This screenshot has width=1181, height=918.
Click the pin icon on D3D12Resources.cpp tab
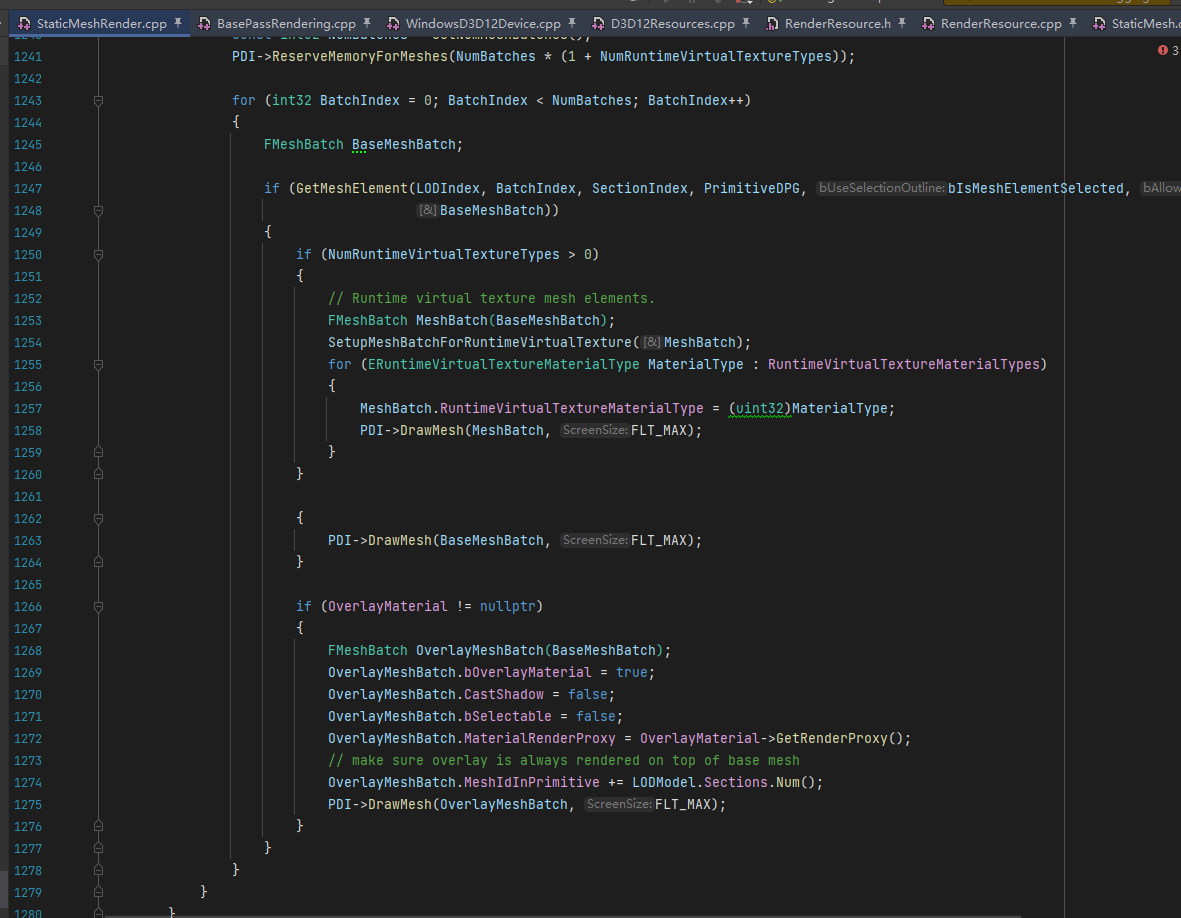pyautogui.click(x=746, y=23)
